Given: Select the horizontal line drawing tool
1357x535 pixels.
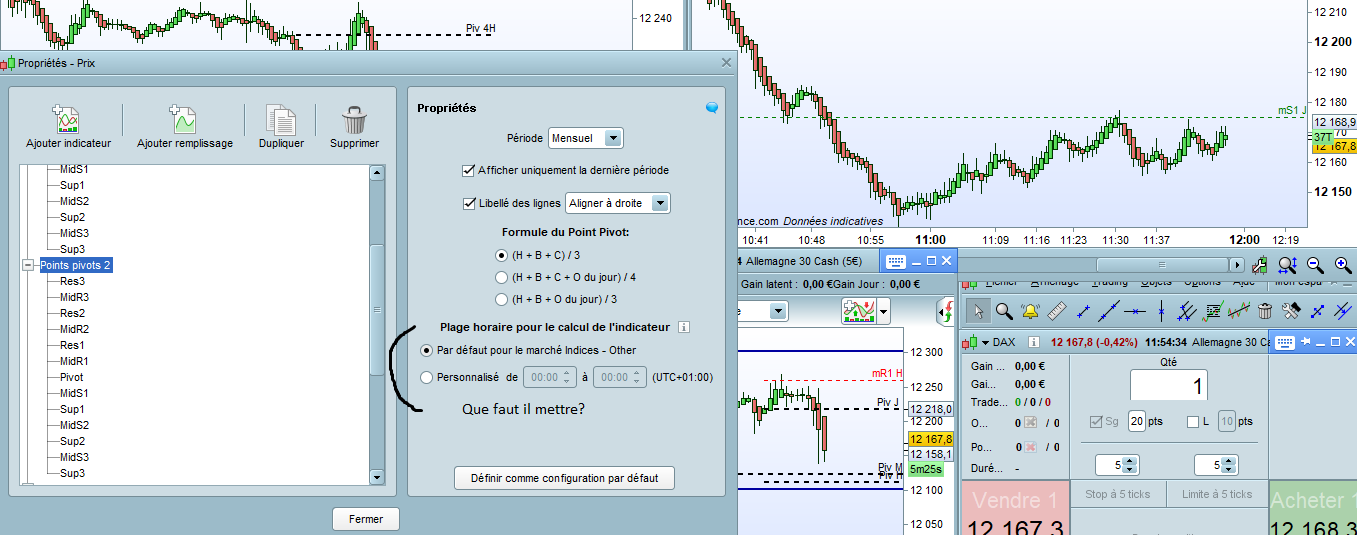Looking at the screenshot, I should [x=1134, y=311].
